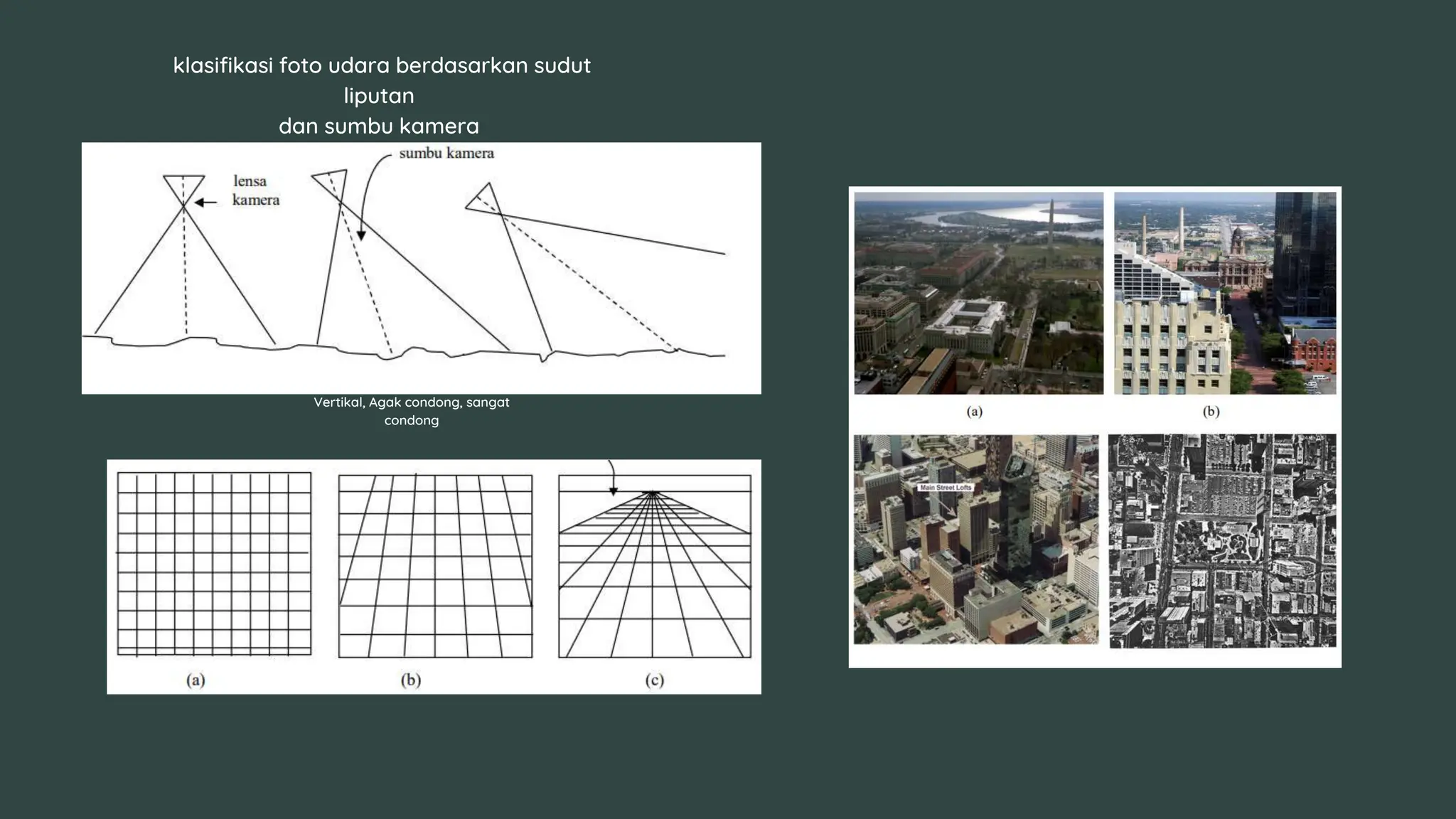Click the (a) label beneath the monument photo
1456x819 pixels.
click(974, 412)
